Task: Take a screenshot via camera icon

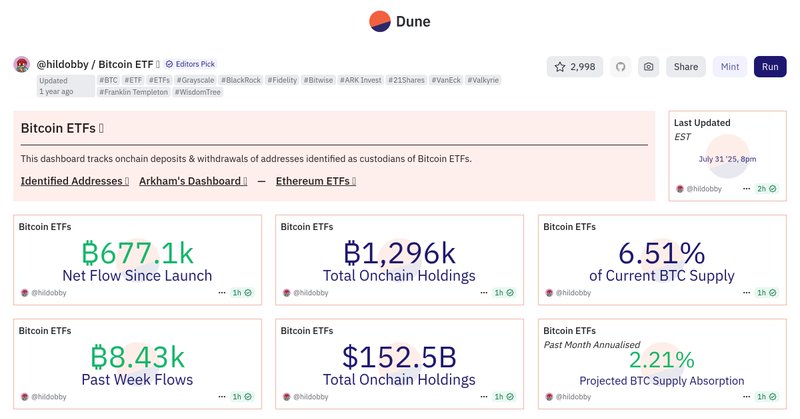Action: (x=648, y=67)
